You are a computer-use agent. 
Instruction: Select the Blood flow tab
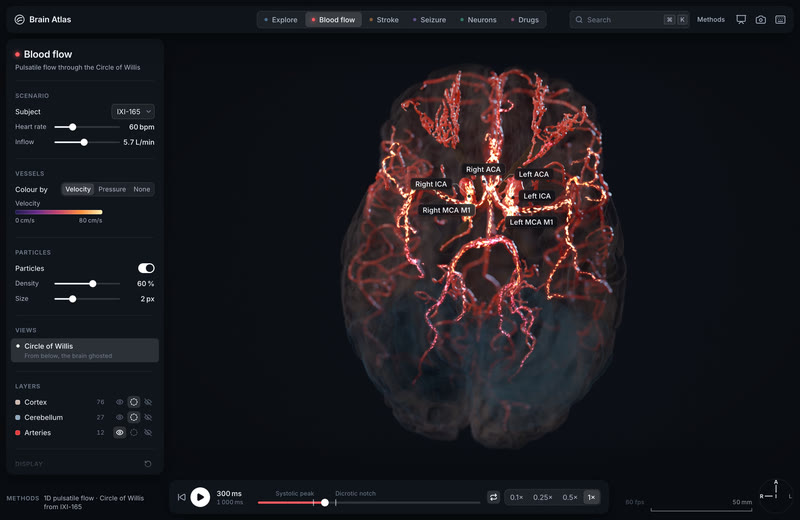333,19
